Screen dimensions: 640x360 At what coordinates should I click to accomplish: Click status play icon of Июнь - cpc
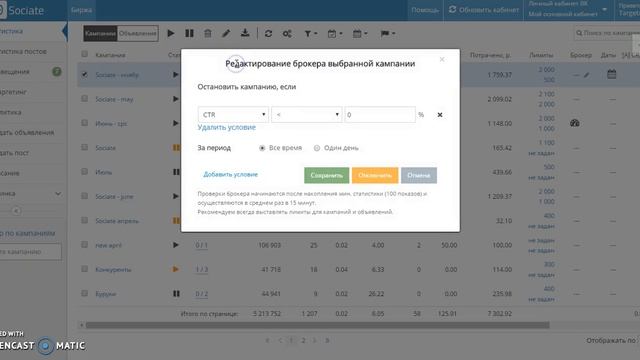click(x=176, y=123)
